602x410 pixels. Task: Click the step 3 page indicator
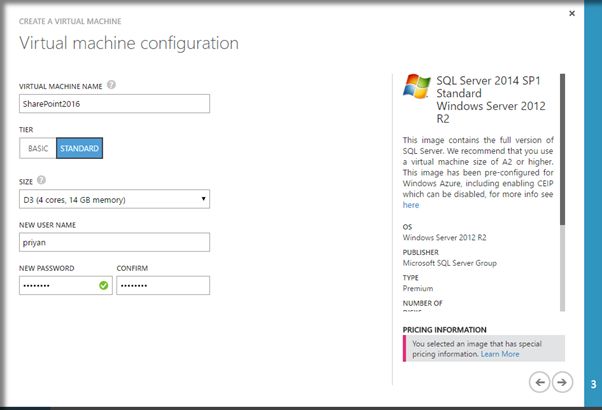(x=593, y=382)
